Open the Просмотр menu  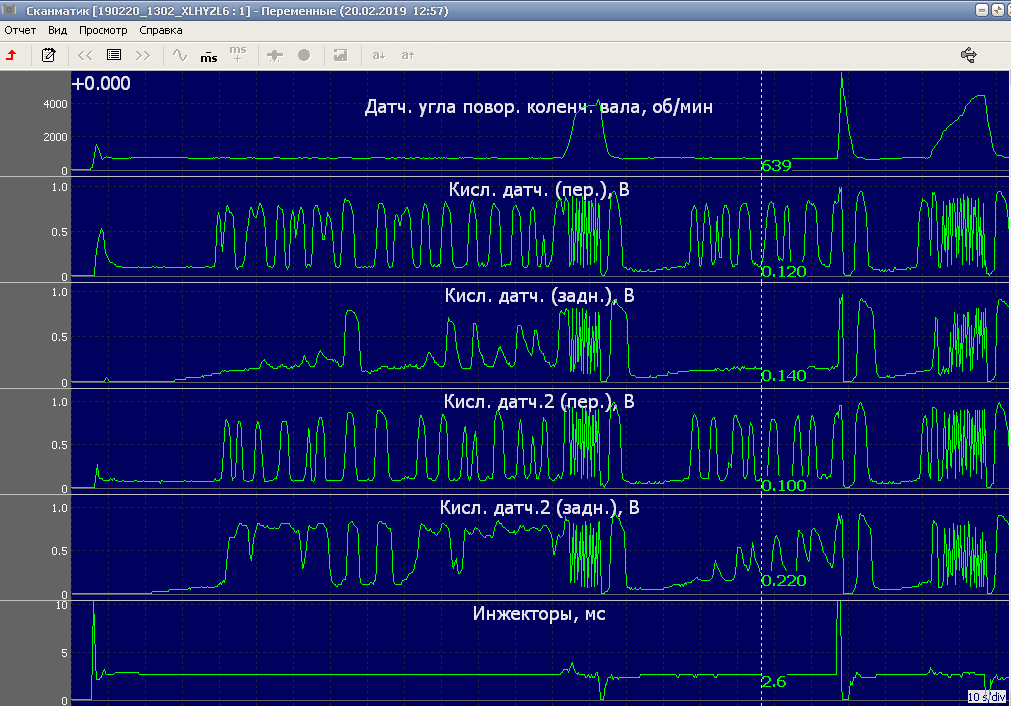(x=103, y=31)
